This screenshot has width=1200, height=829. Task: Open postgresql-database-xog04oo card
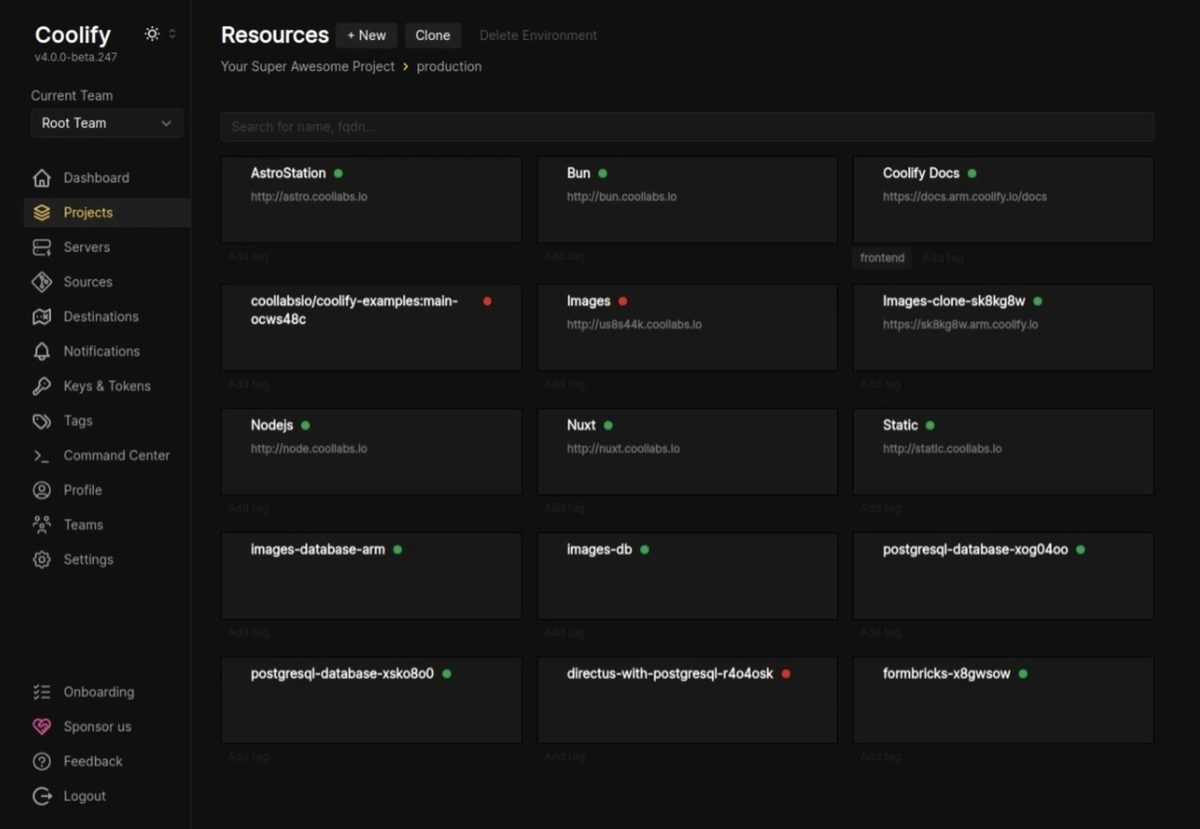(1003, 576)
